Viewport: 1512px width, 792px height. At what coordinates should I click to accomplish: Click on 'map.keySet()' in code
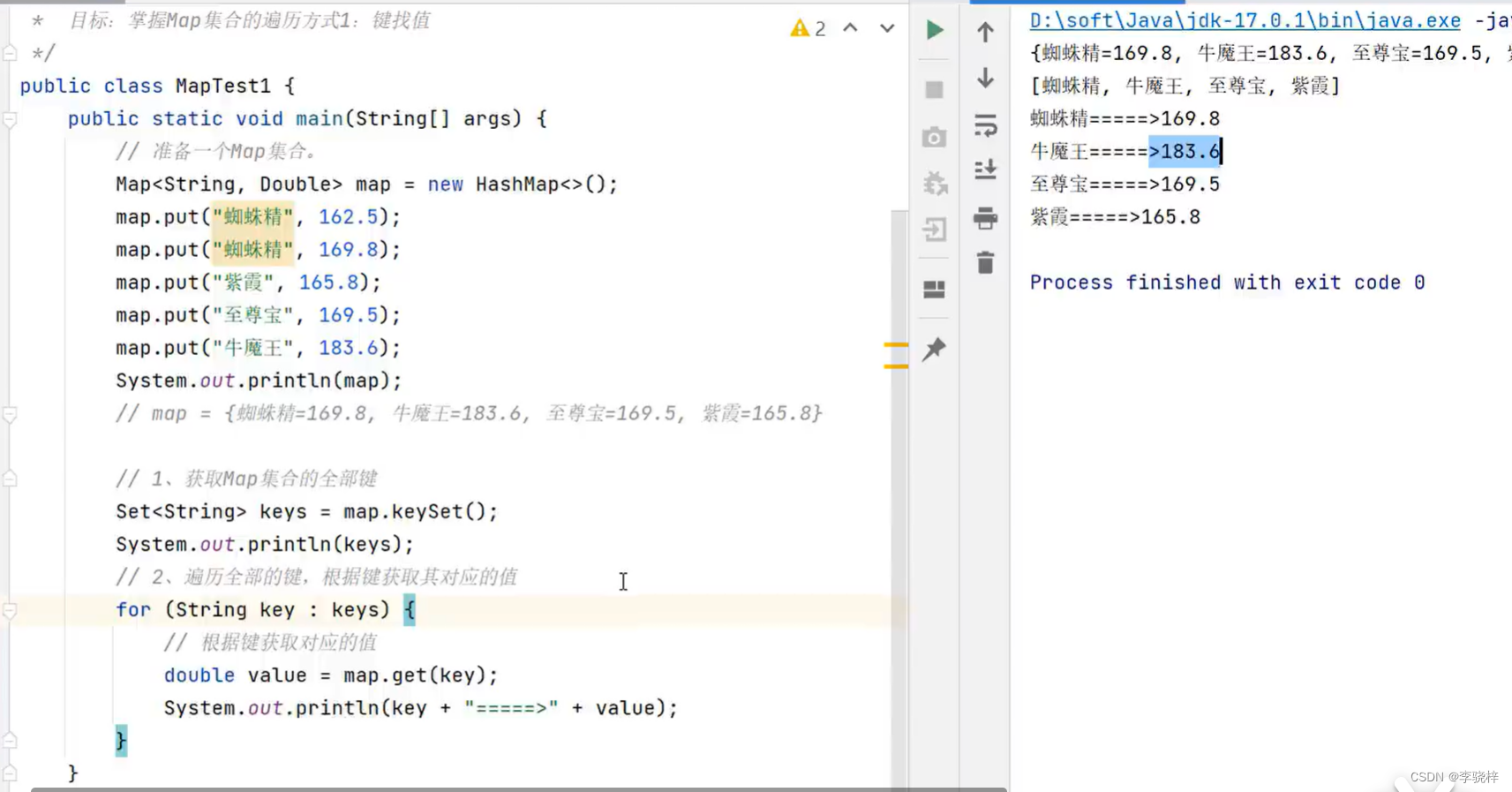[x=414, y=511]
